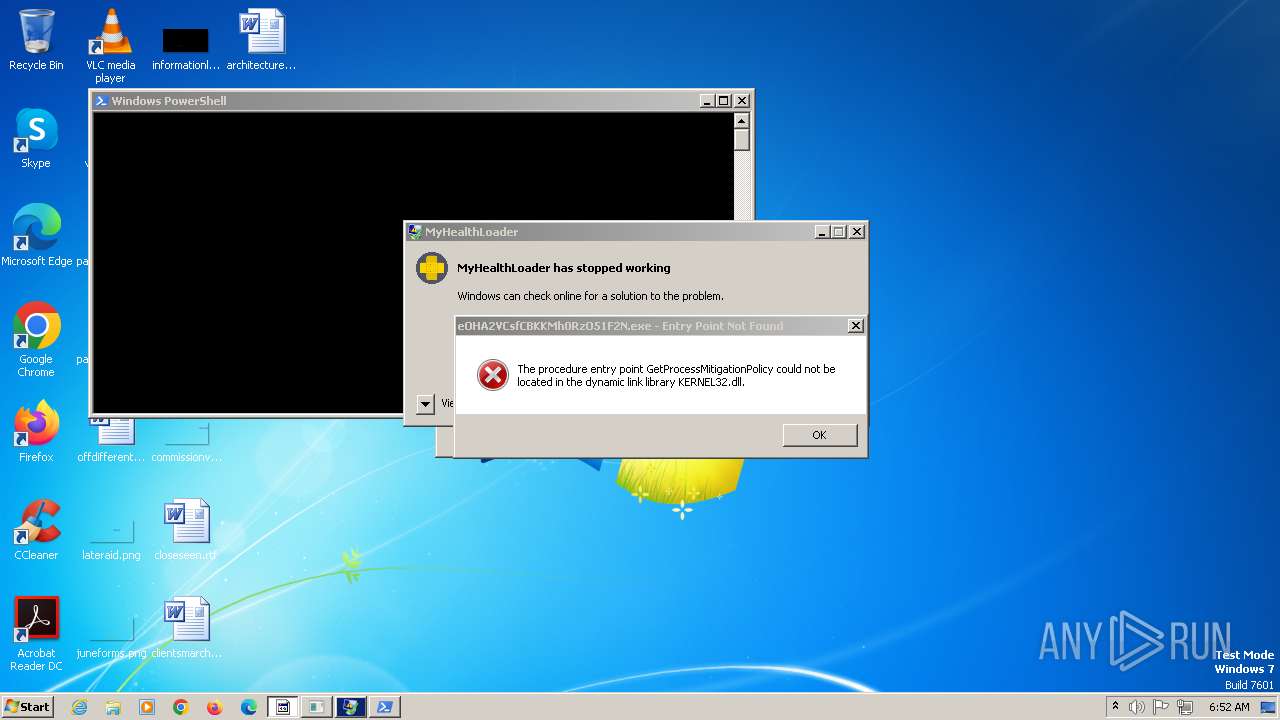The image size is (1280, 720).
Task: Open Internet Explorer from the taskbar
Action: [80, 707]
